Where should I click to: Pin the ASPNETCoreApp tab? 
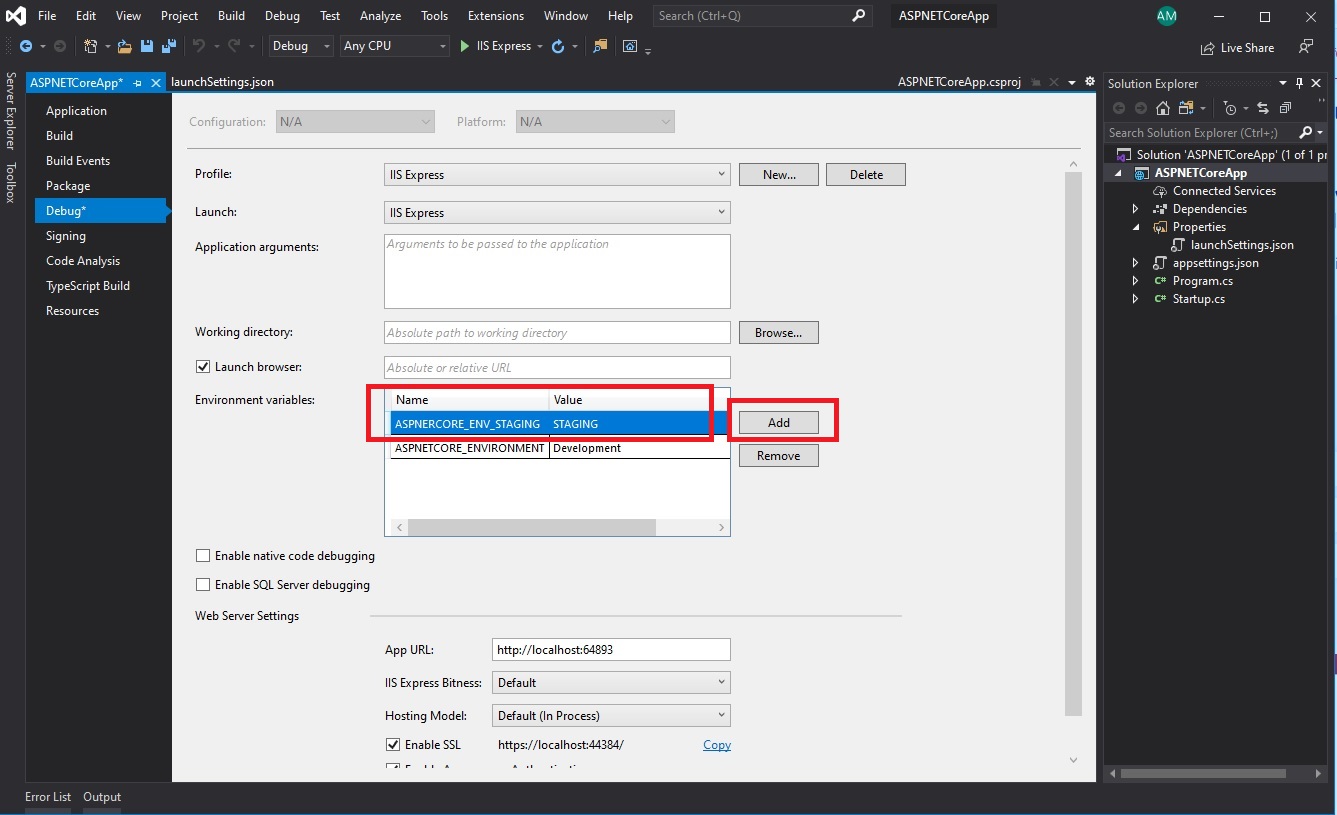pos(137,83)
